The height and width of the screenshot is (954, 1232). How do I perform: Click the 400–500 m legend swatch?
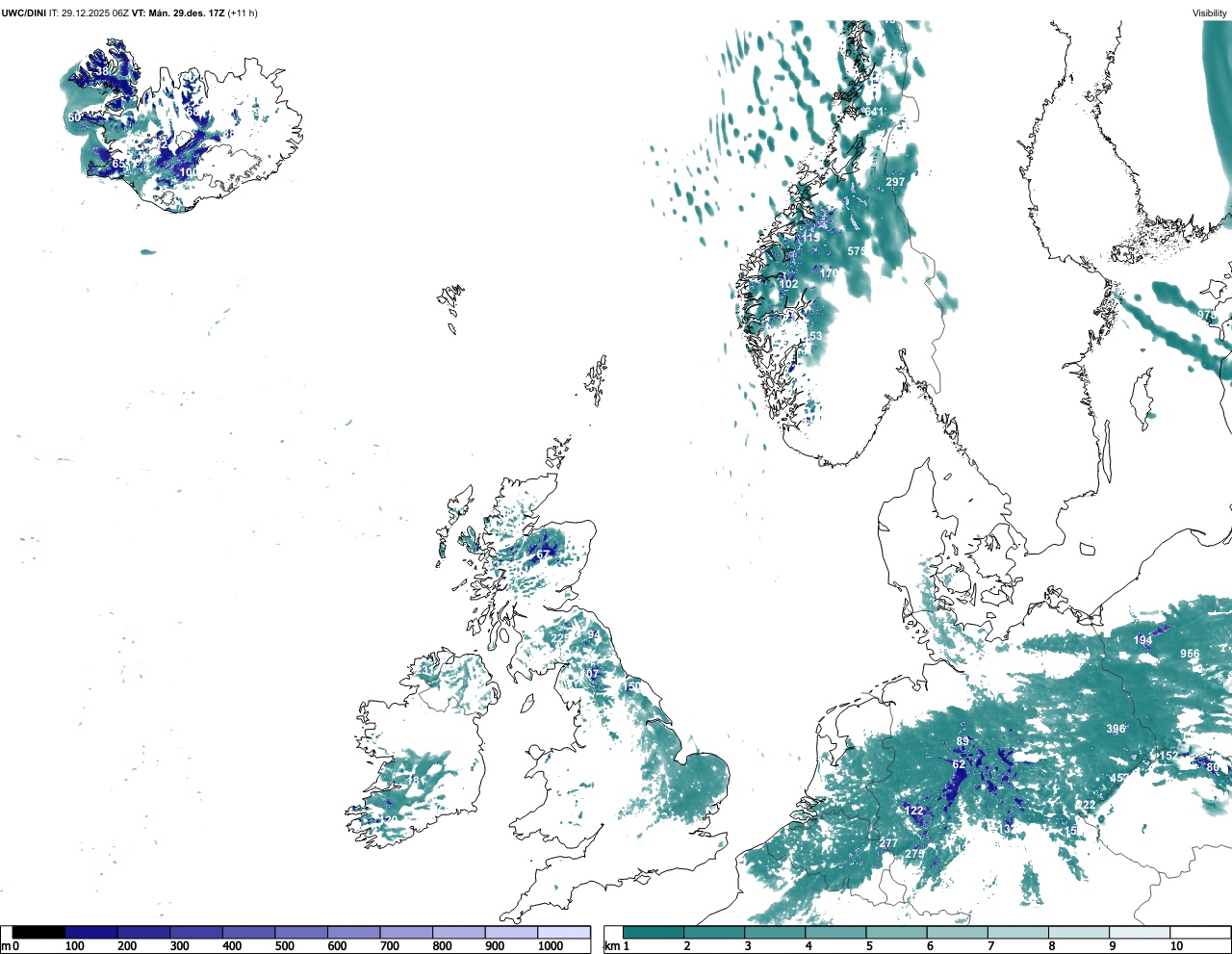pyautogui.click(x=249, y=933)
